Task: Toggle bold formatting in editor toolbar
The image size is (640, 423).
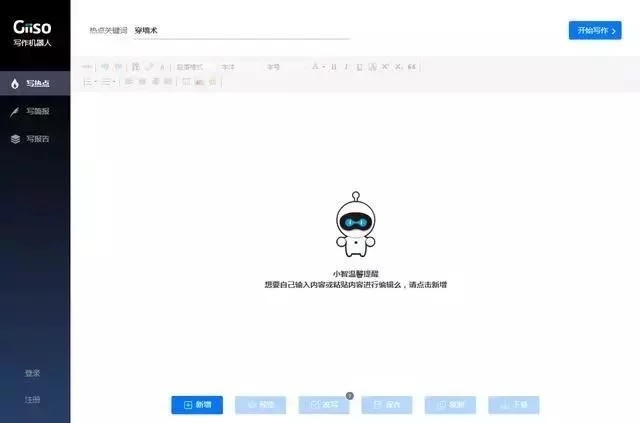Action: tap(334, 67)
